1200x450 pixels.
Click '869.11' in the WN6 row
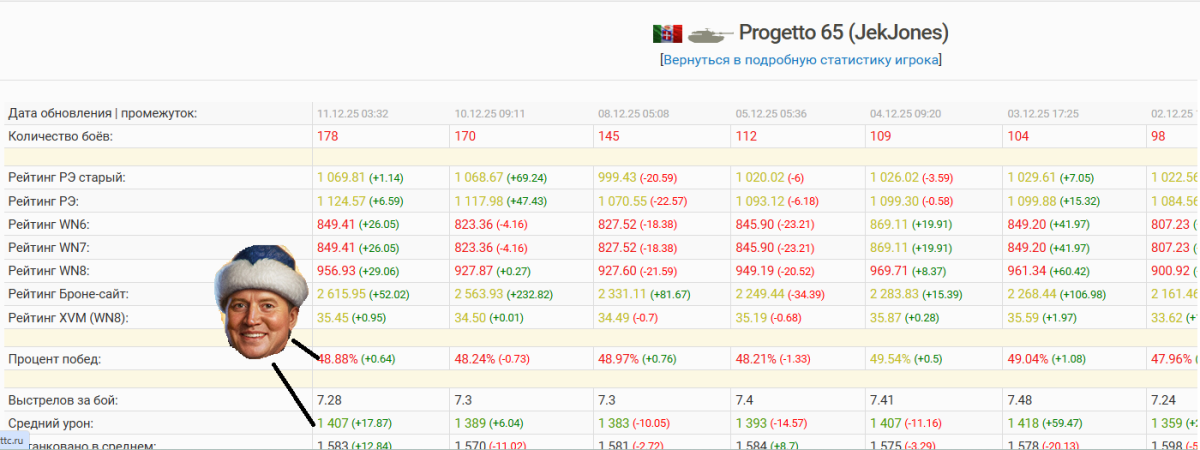[x=889, y=224]
